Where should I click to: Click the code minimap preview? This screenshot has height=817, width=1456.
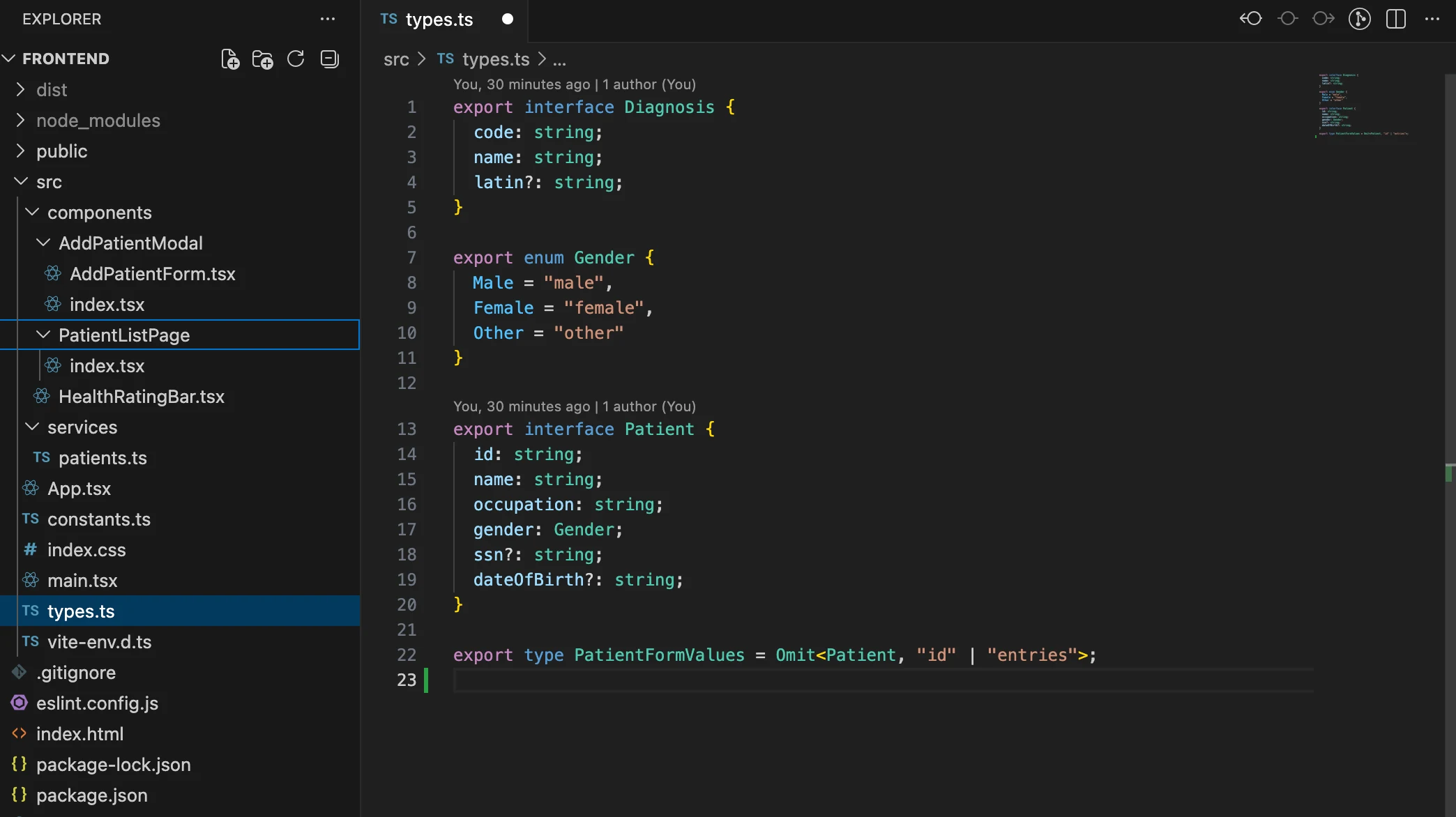1363,105
